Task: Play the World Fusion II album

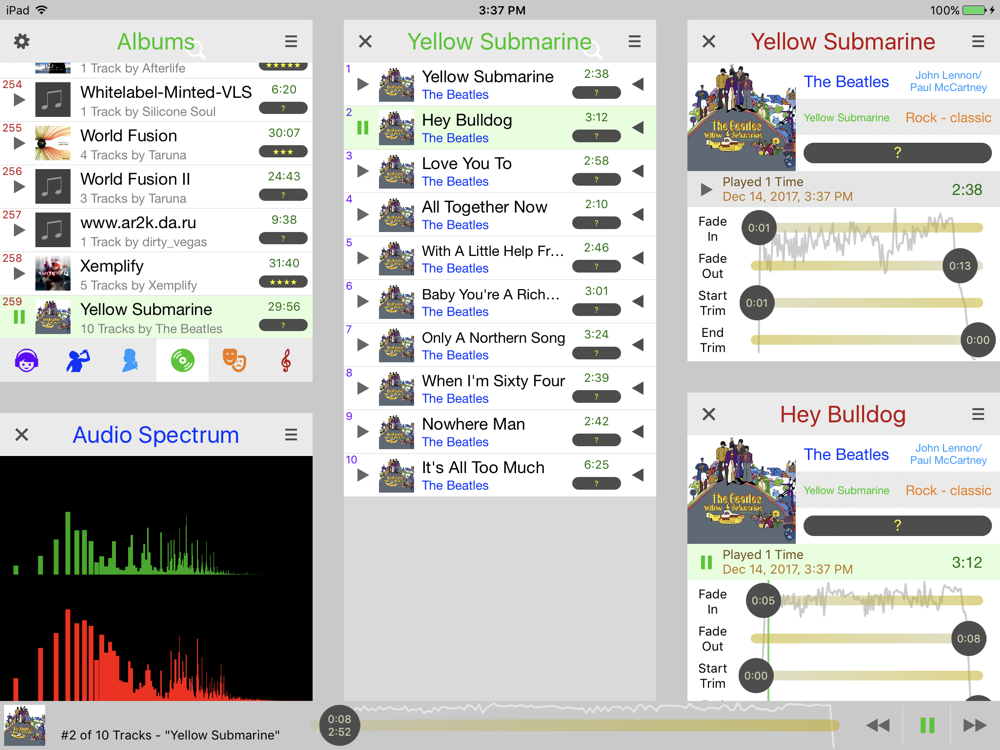Action: (19, 187)
